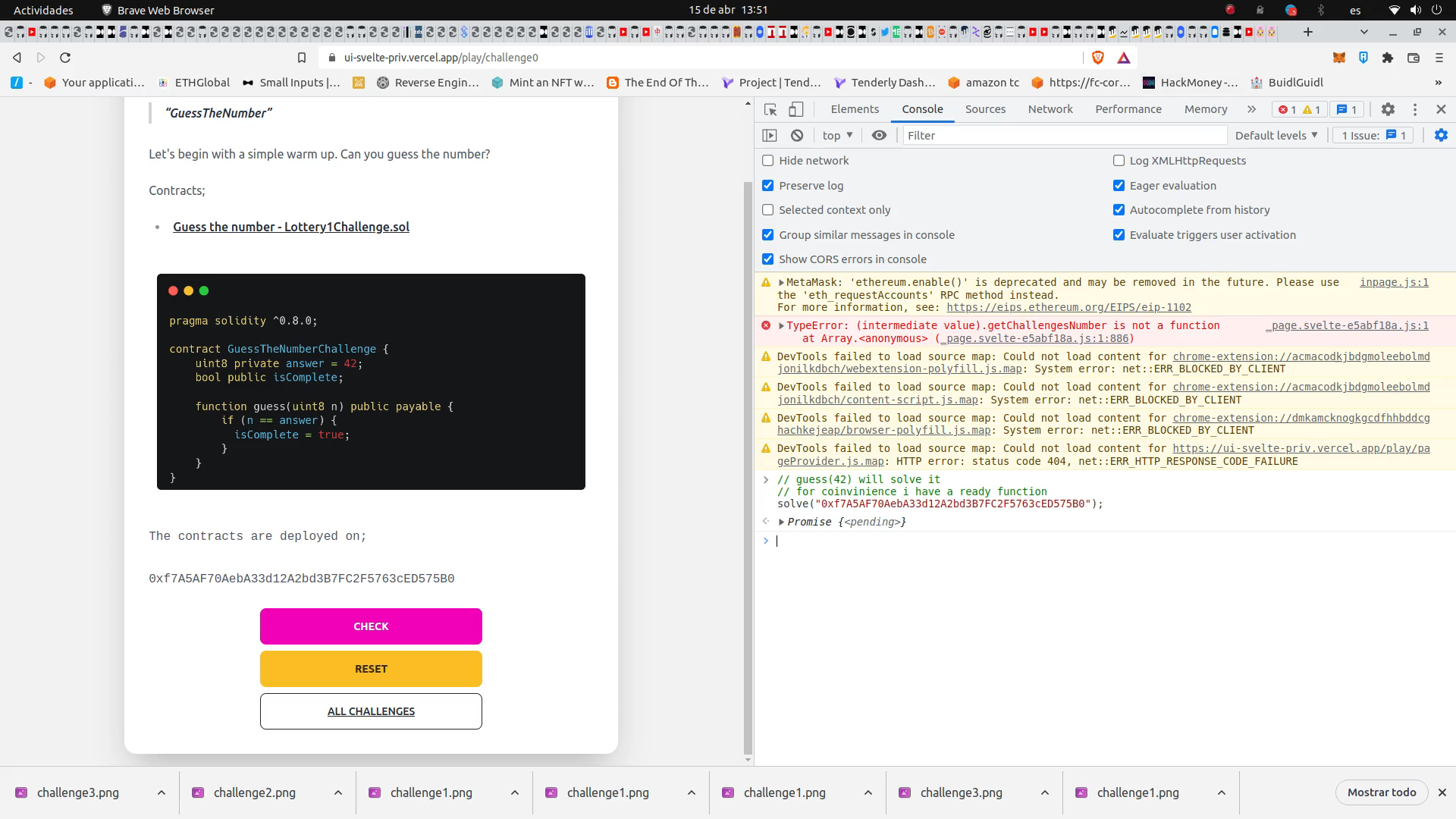Toggle Show CORS errors in console
The width and height of the screenshot is (1456, 819).
(x=768, y=259)
